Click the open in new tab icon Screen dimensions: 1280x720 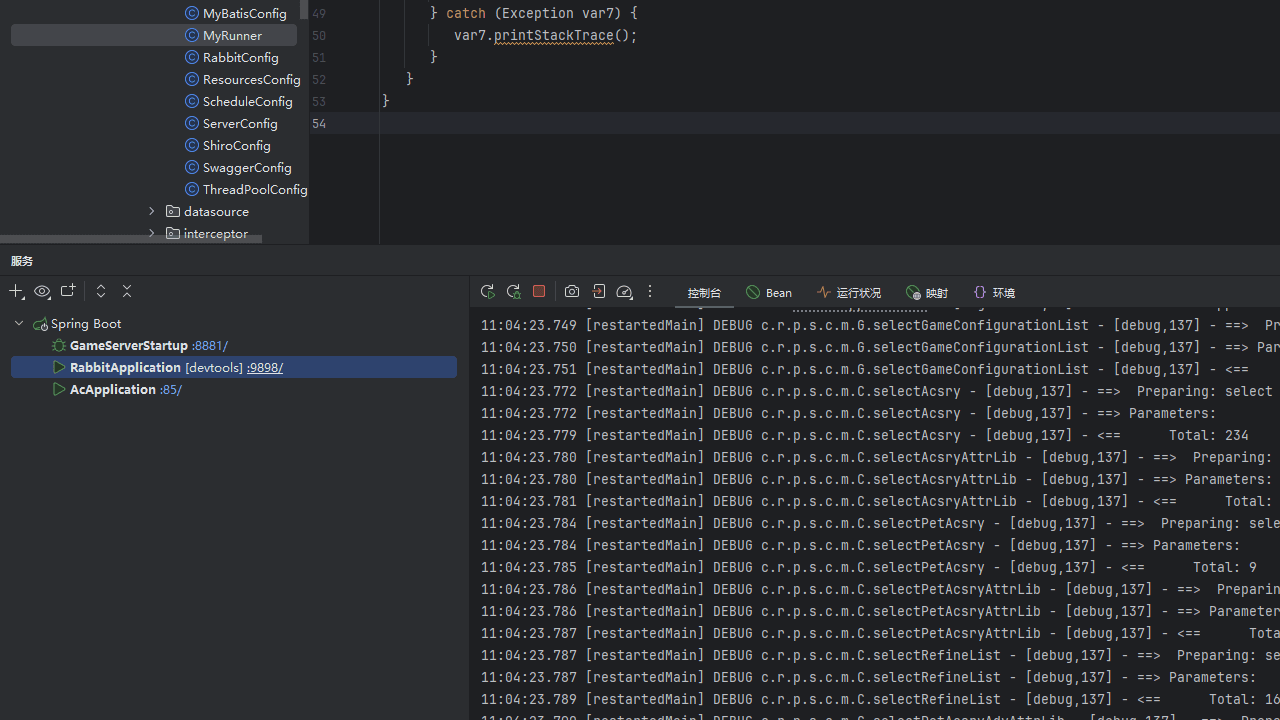click(x=68, y=291)
